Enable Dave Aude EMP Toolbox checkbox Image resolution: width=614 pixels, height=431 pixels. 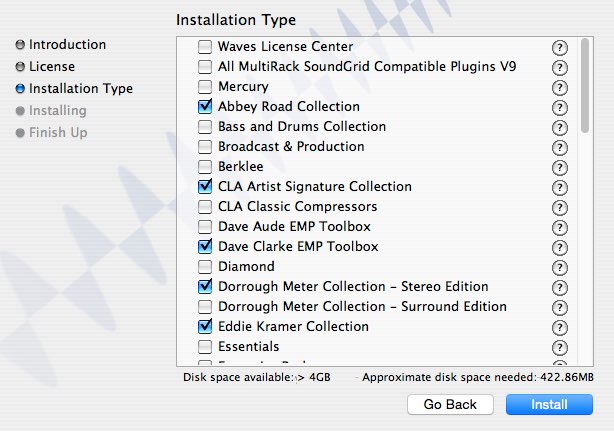tap(205, 226)
